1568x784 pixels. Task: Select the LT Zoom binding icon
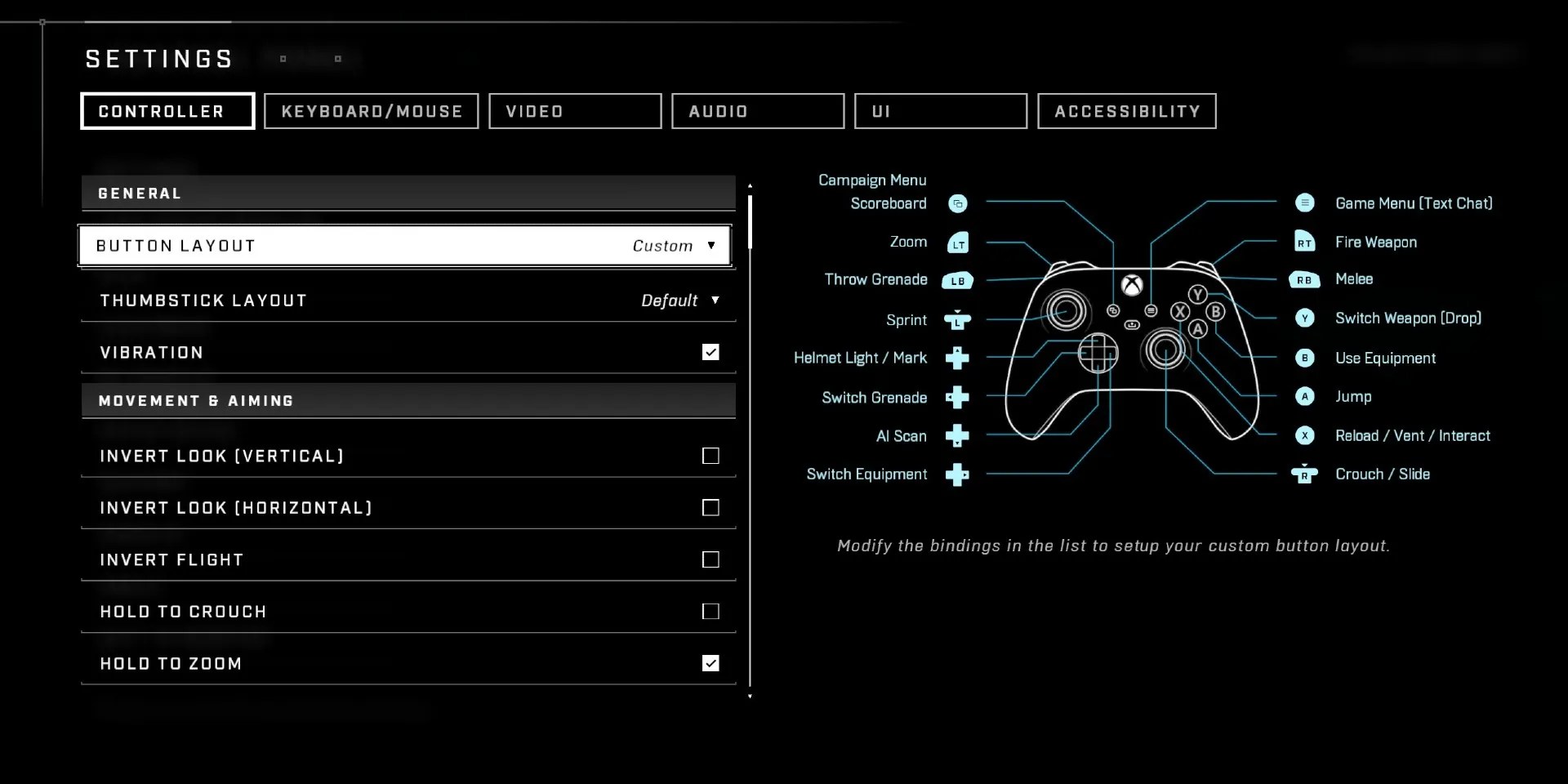point(958,242)
